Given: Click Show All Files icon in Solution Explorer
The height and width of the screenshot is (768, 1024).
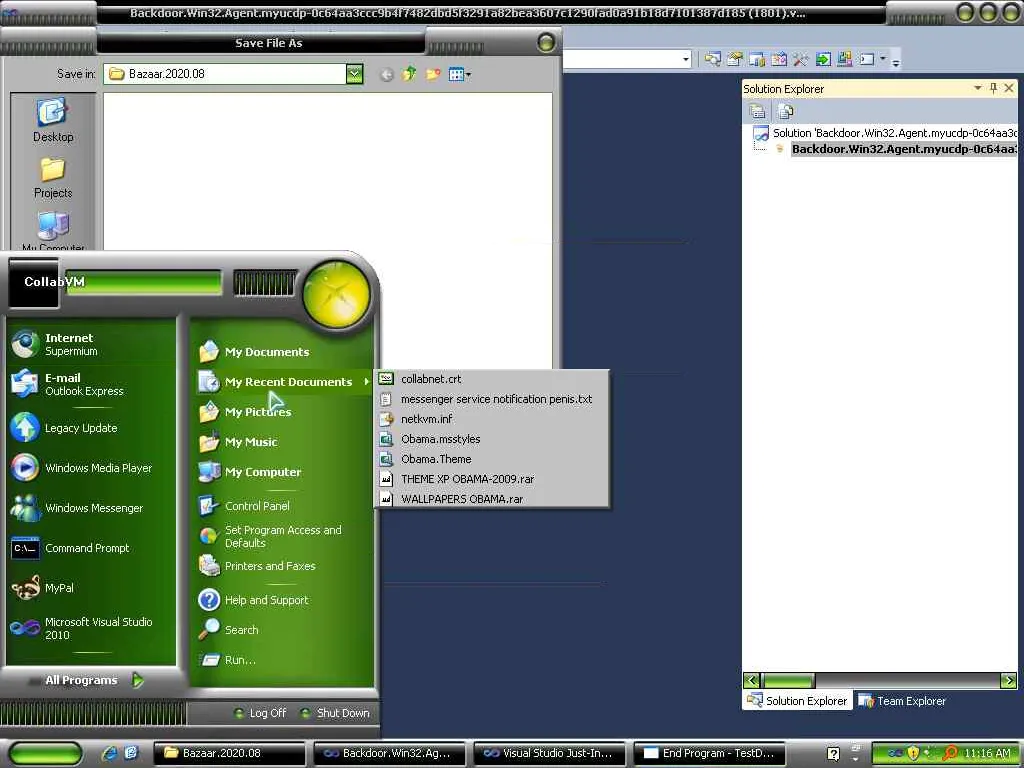Looking at the screenshot, I should coord(785,112).
